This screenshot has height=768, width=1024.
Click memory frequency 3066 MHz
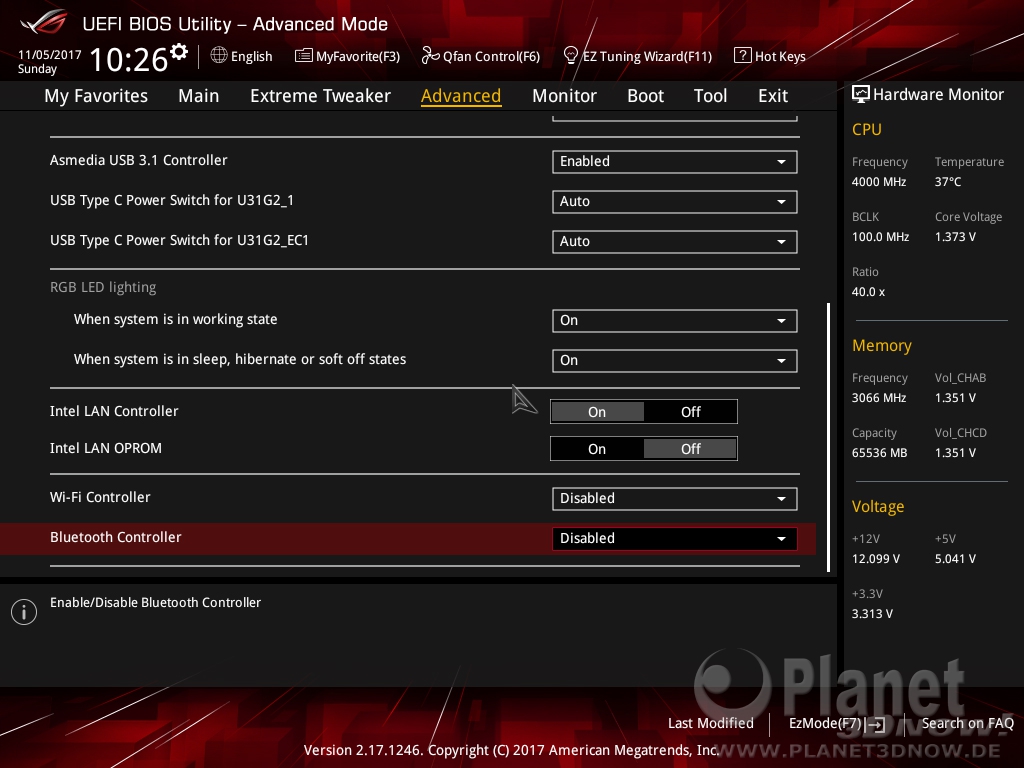pyautogui.click(x=879, y=398)
